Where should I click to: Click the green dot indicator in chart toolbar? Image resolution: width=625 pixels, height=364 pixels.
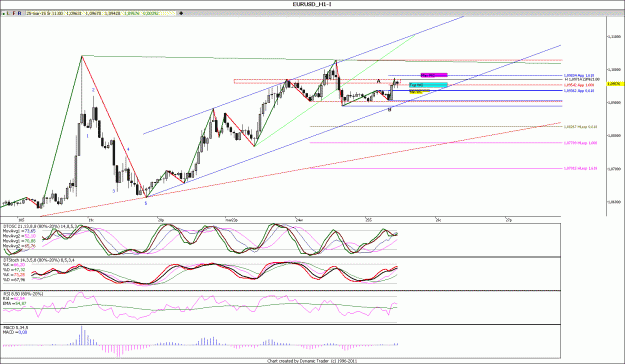(x=4, y=14)
